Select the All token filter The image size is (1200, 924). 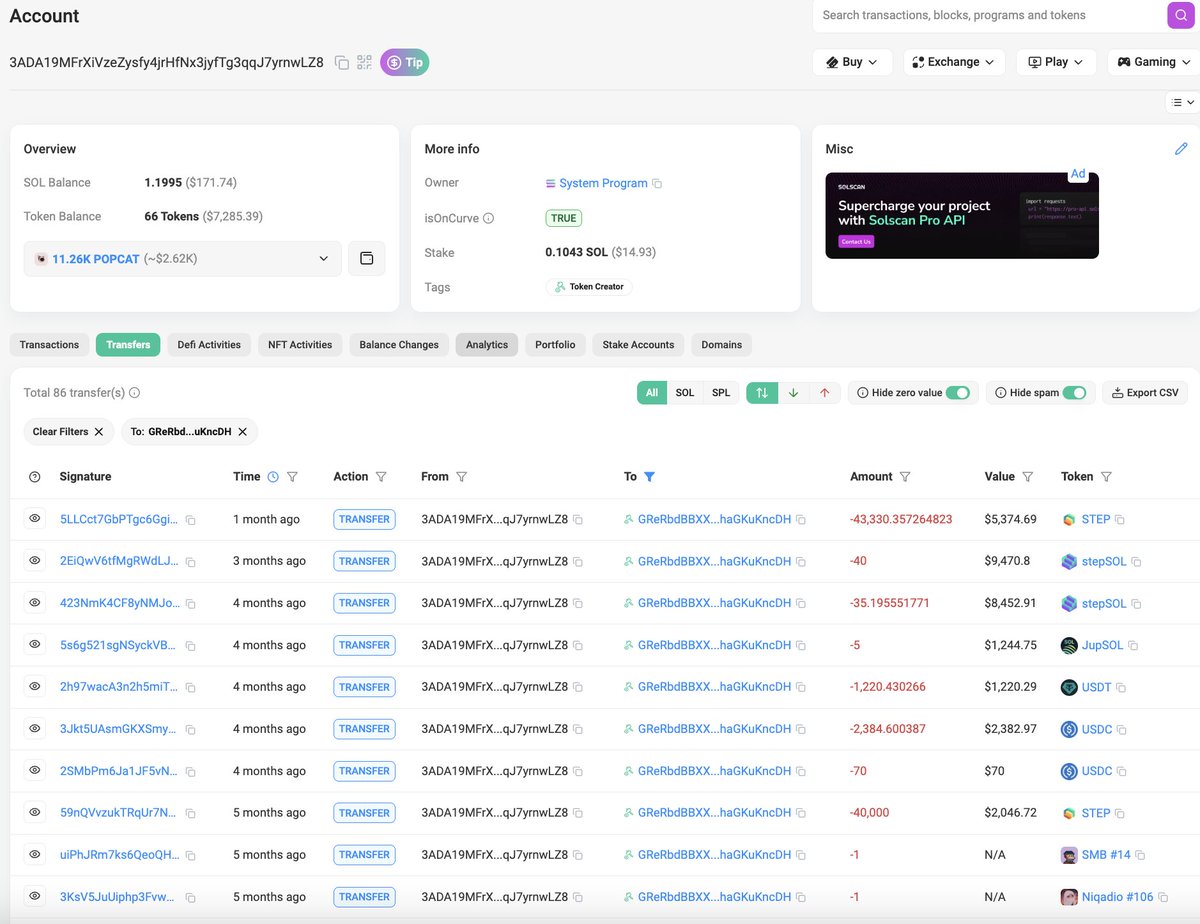652,393
